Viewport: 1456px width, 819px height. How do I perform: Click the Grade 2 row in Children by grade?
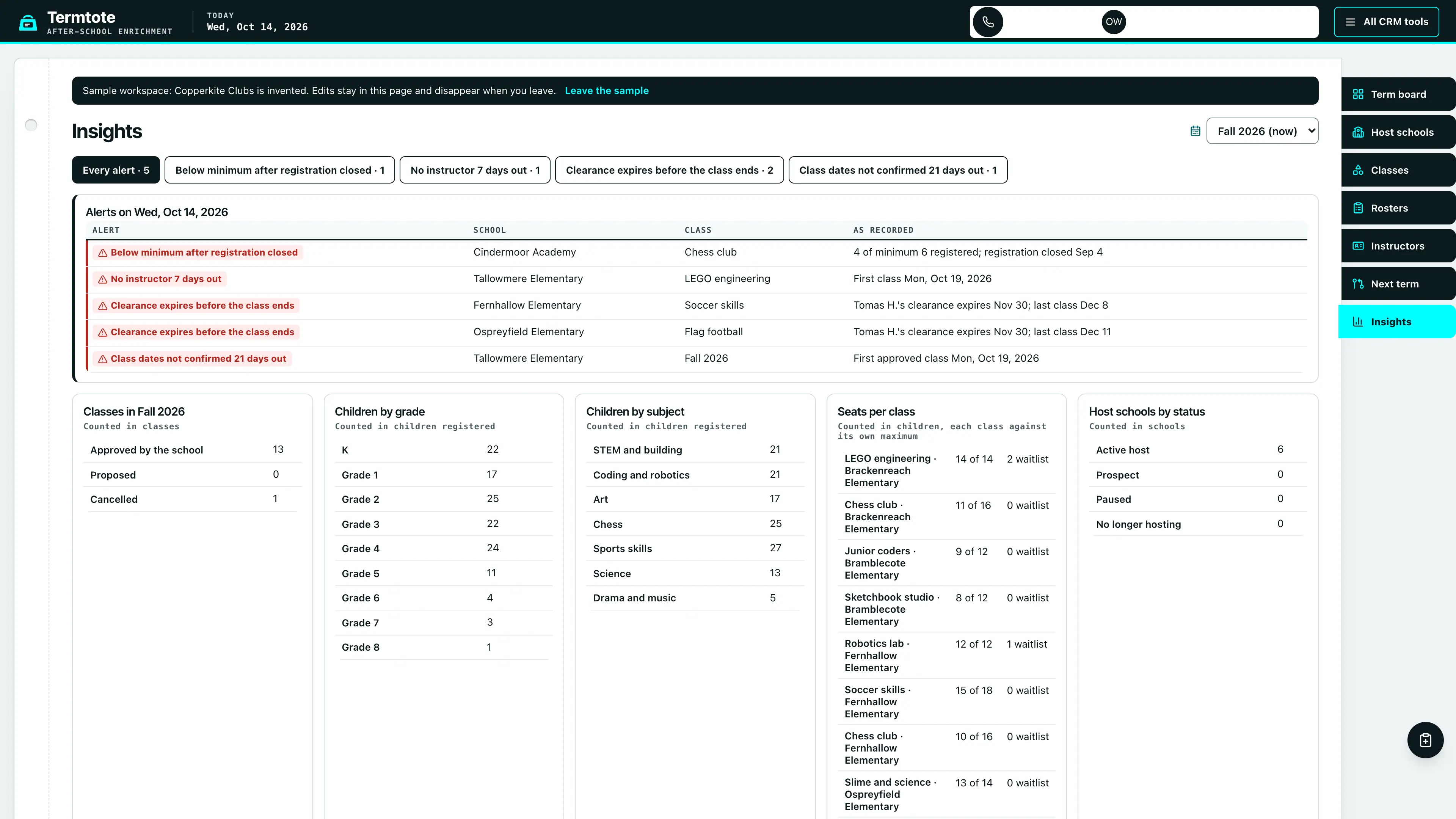point(443,499)
